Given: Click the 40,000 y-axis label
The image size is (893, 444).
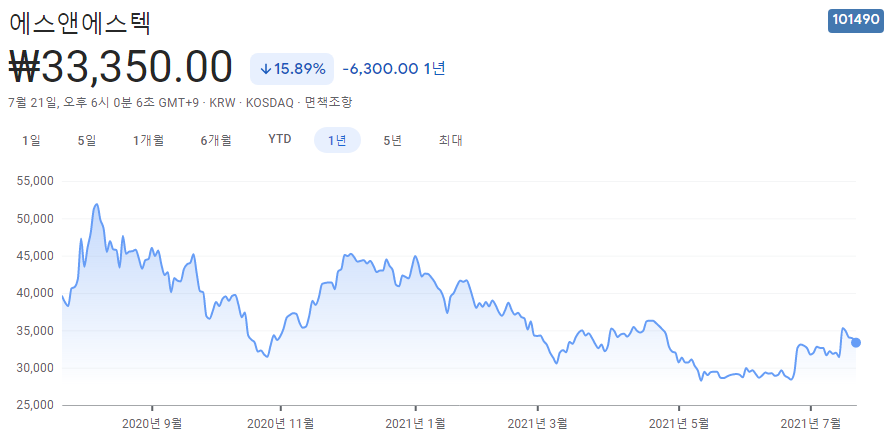Looking at the screenshot, I should [x=35, y=293].
